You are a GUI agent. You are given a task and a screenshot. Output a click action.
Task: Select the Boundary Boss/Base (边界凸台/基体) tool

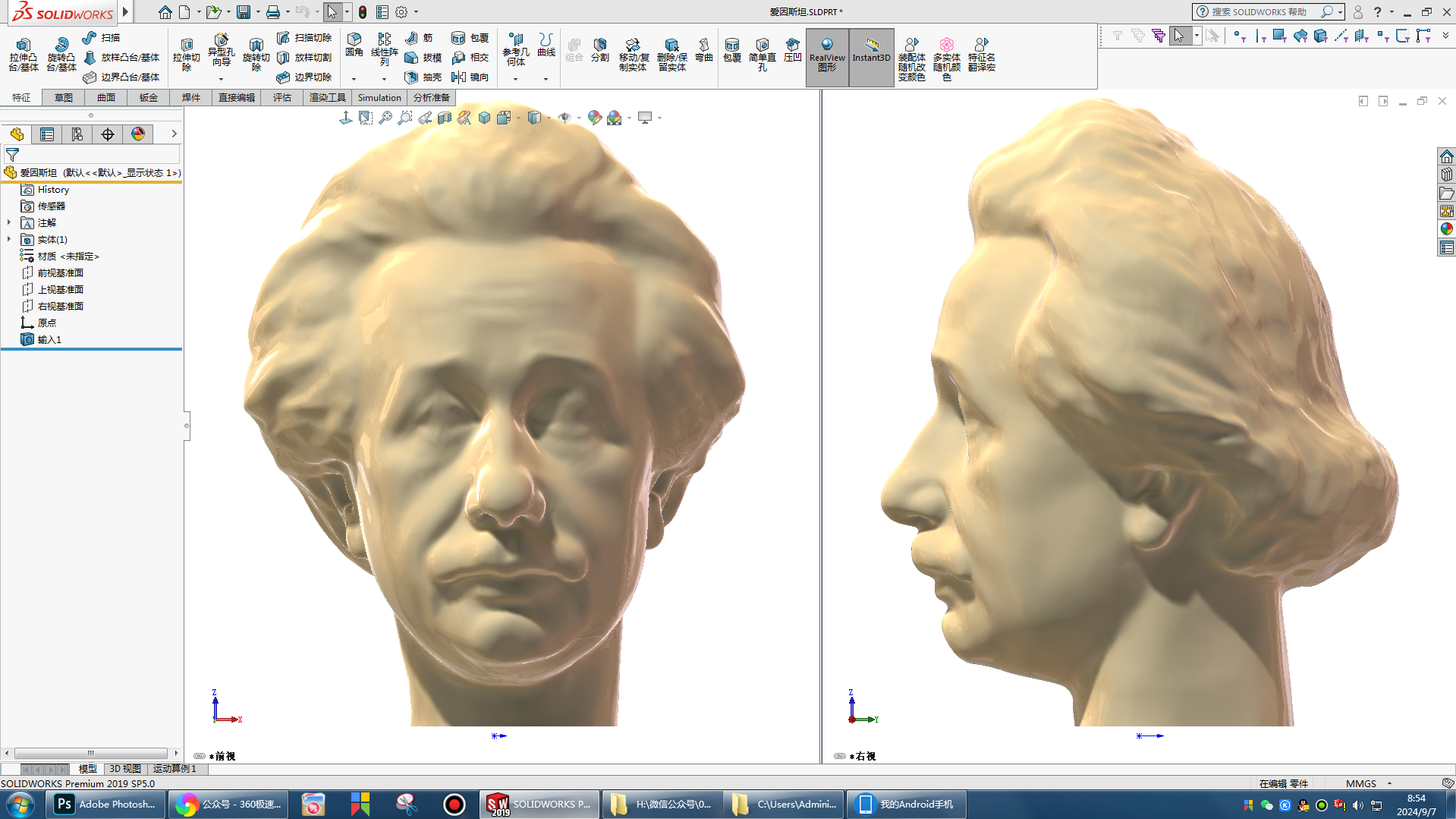tap(121, 77)
